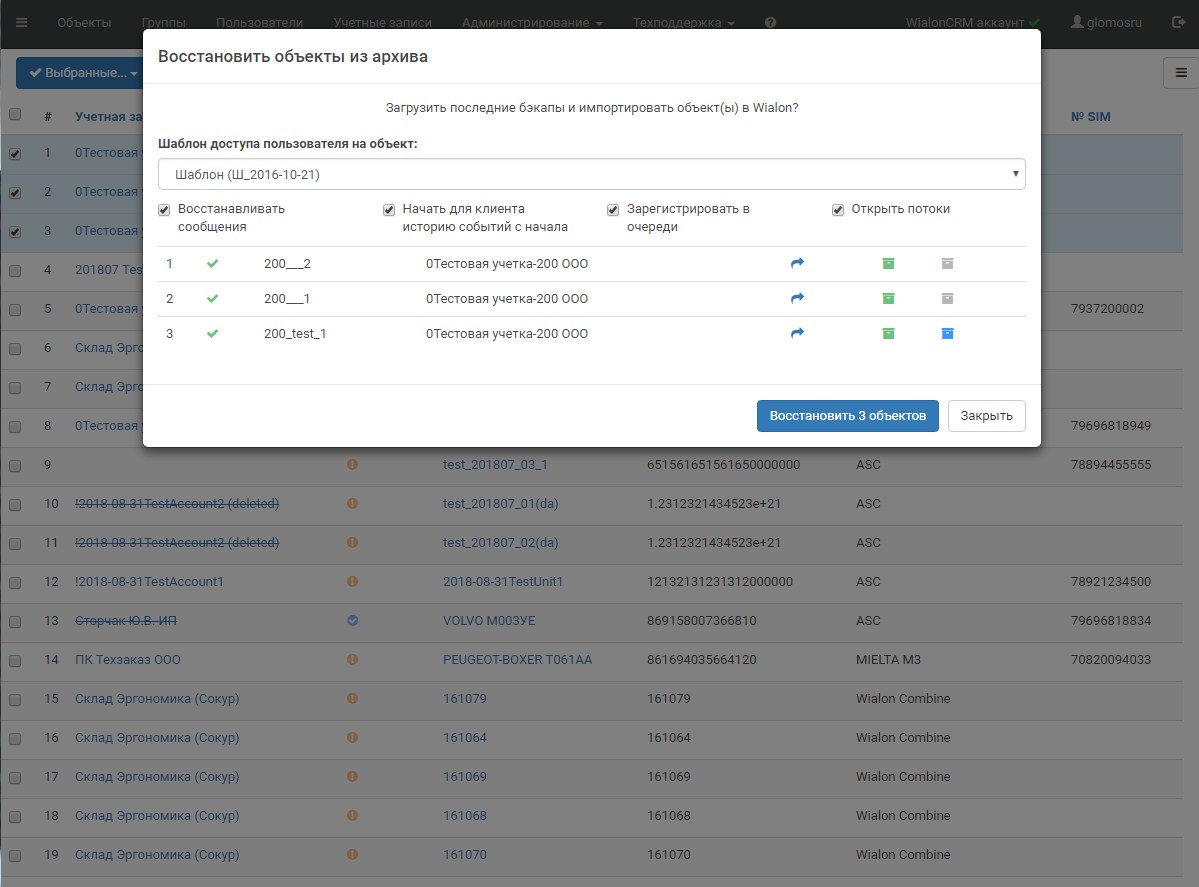Select checkbox for row 14 ПК Техзаказ

pyautogui.click(x=15, y=660)
